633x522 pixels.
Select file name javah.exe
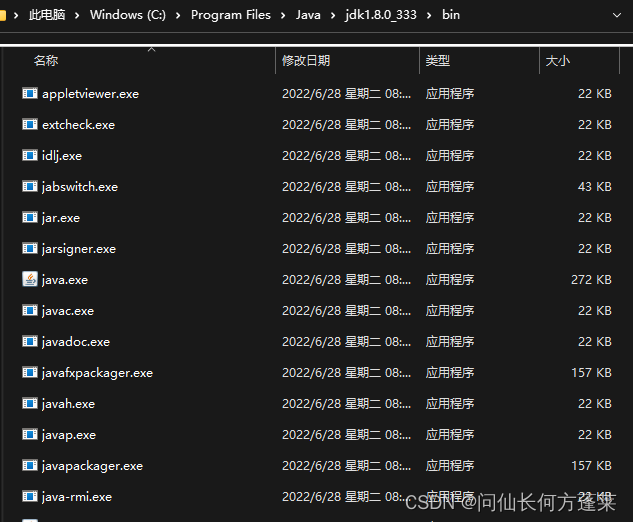pyautogui.click(x=69, y=404)
